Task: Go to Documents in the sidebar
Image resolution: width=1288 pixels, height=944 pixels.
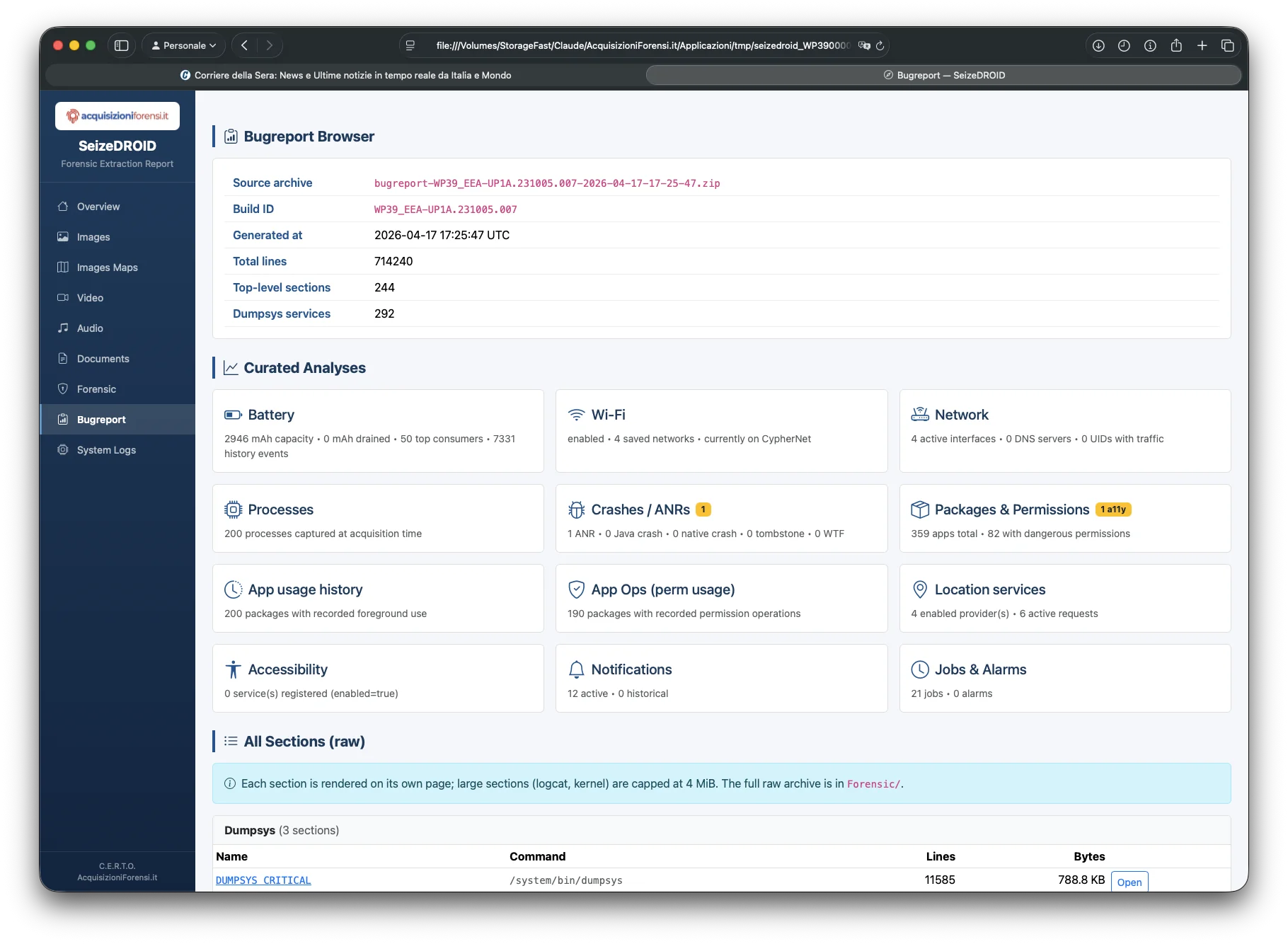Action: tap(103, 359)
